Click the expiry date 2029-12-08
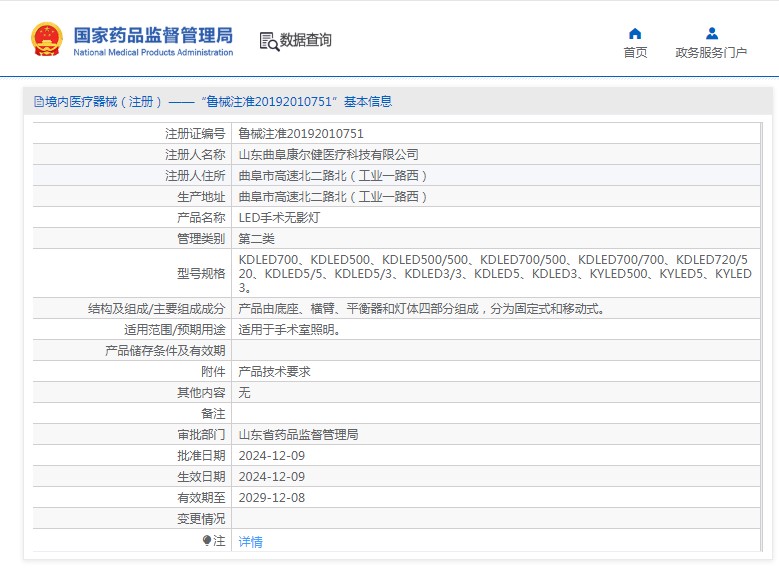779x578 pixels. (x=272, y=497)
